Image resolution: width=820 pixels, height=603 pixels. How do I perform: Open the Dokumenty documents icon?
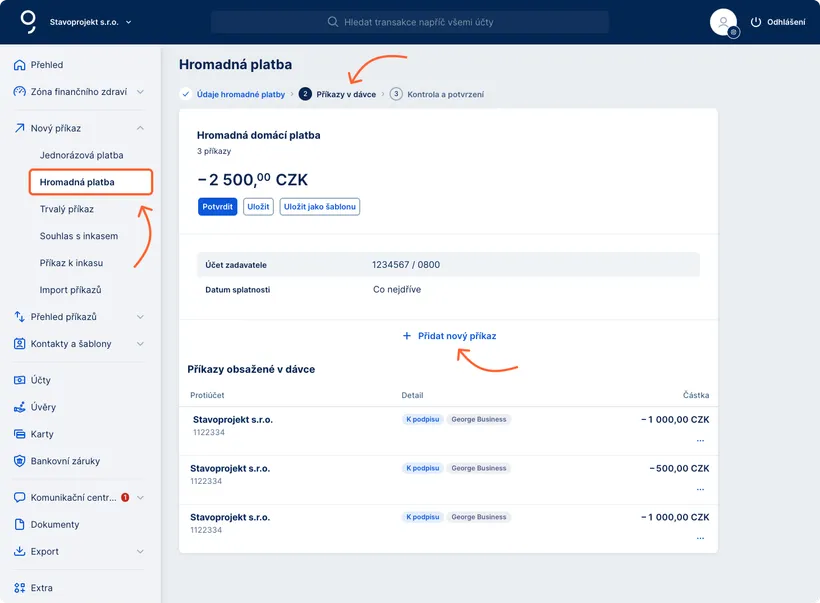[18, 524]
